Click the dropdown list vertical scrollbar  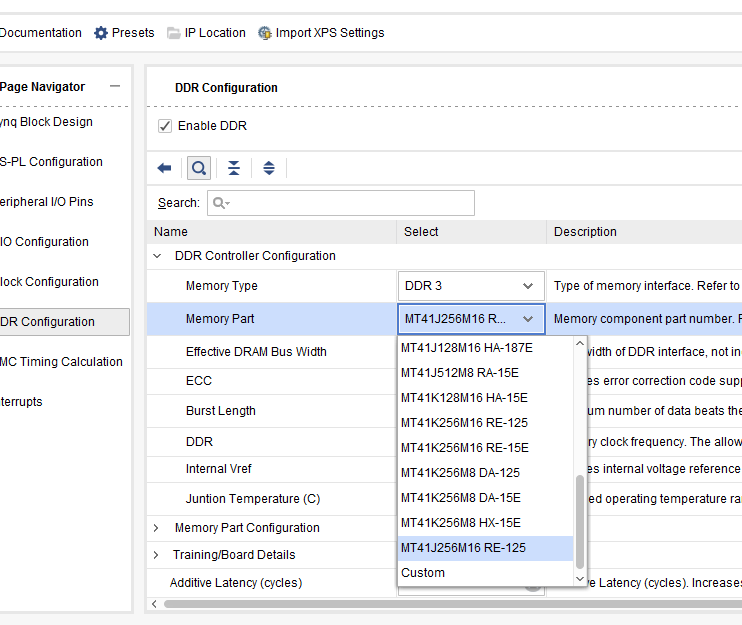coord(579,520)
